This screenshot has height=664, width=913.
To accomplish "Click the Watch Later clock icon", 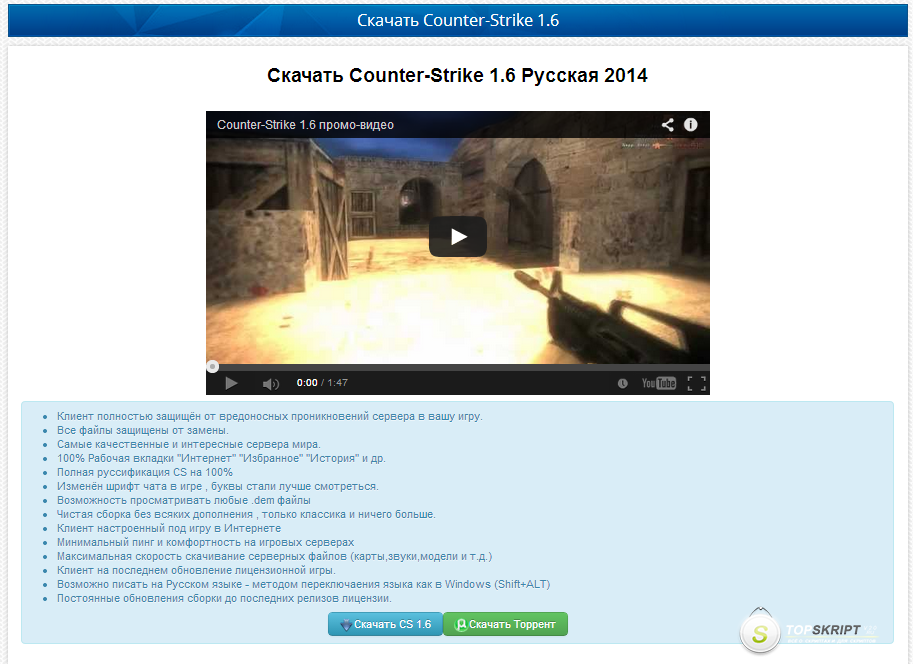I will coord(622,383).
